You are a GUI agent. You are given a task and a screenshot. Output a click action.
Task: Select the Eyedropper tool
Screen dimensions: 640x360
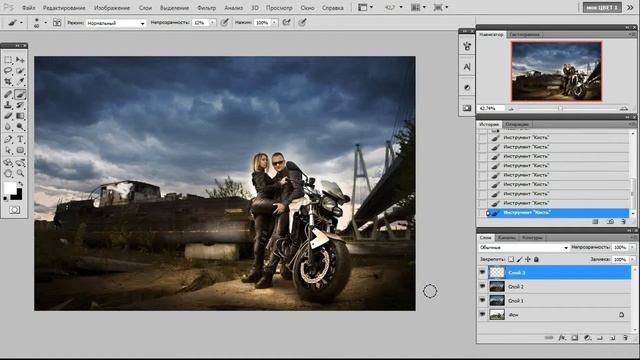coord(20,82)
